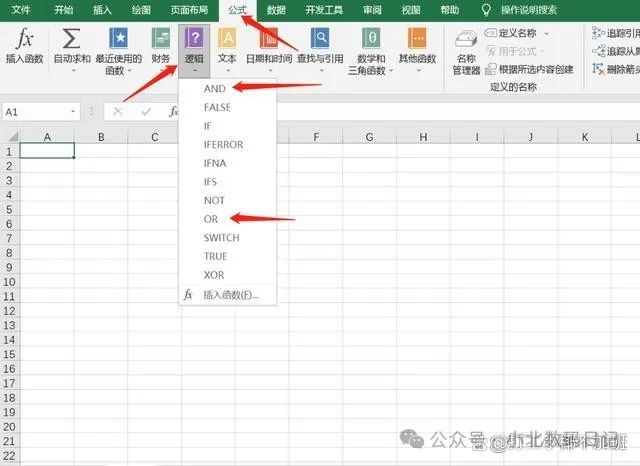Click the Remove Arrows icon
The image size is (640, 466).
tap(598, 69)
